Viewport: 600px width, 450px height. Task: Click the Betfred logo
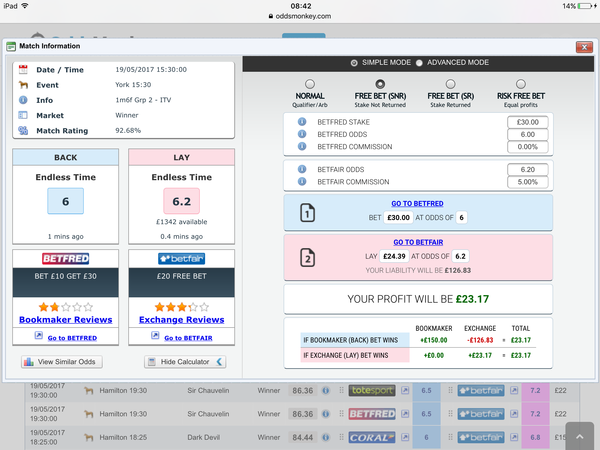click(65, 259)
